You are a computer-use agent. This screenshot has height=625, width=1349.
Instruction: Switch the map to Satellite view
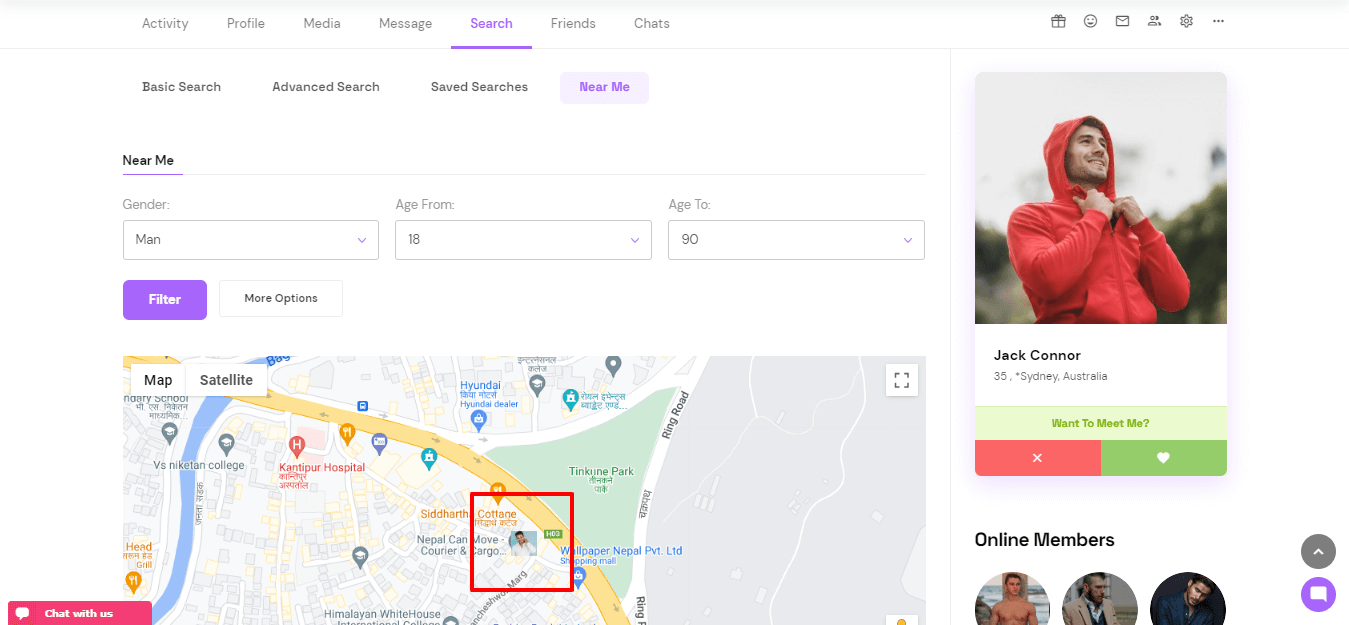pos(226,380)
